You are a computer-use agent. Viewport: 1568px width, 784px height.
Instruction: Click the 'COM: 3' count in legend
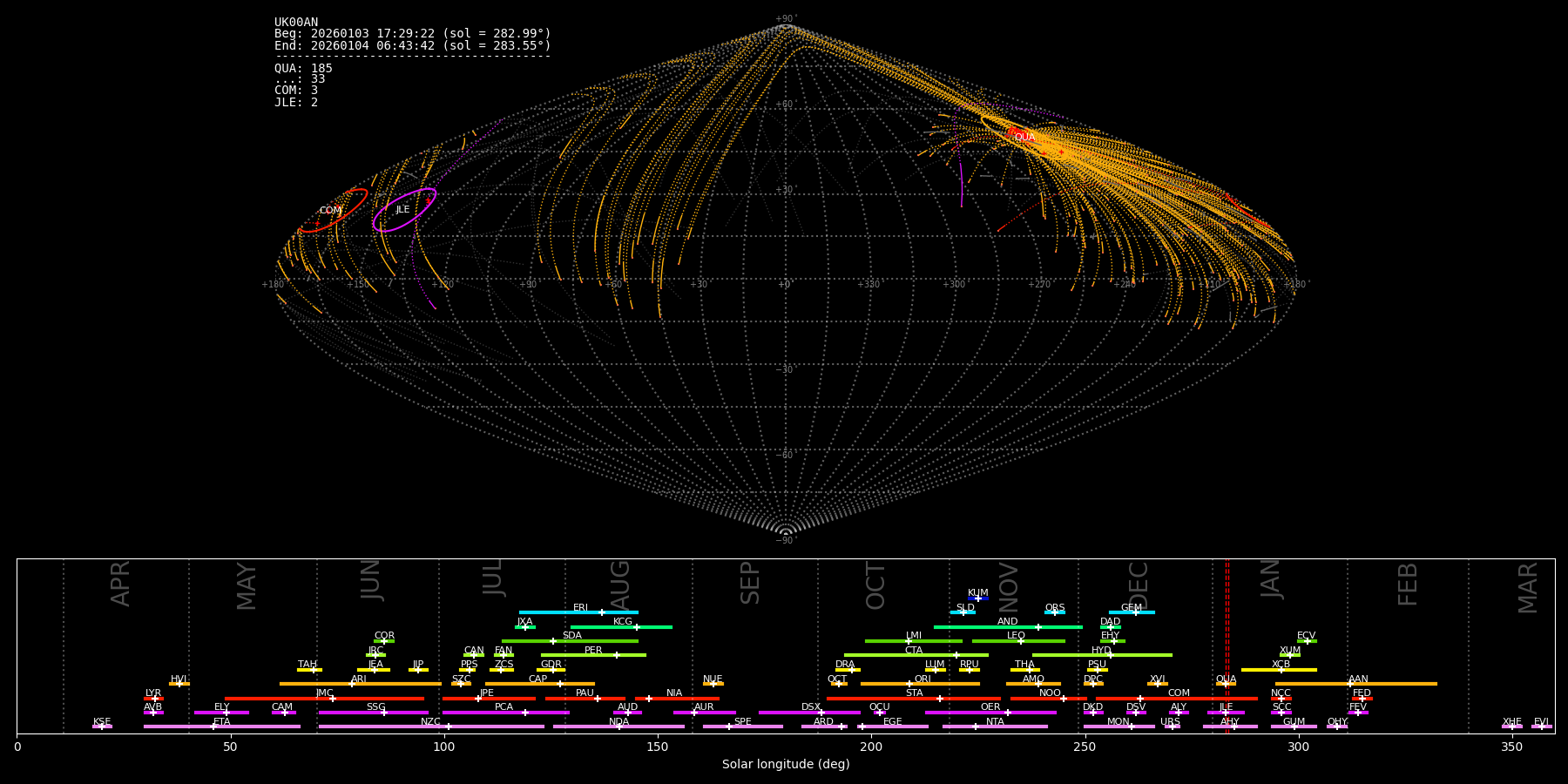[x=296, y=91]
